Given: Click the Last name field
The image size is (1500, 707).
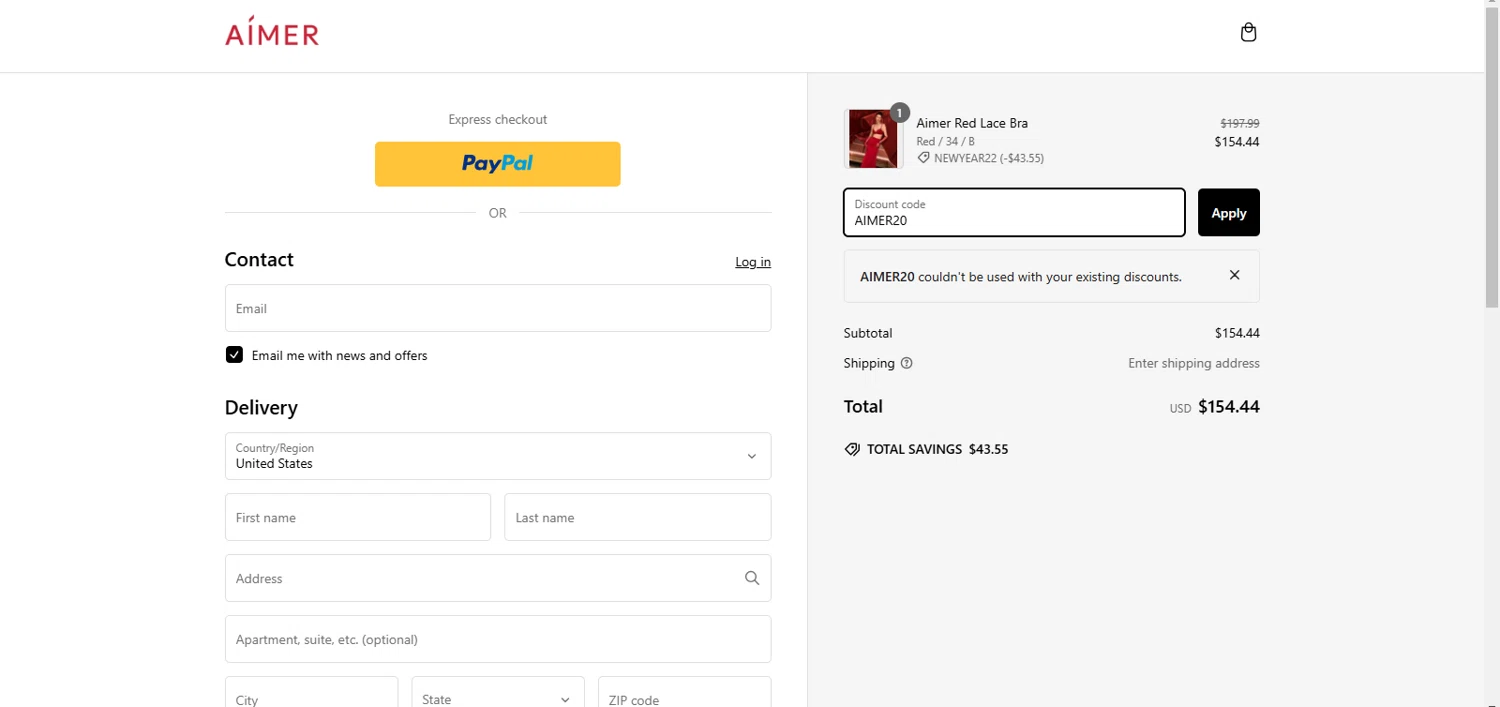Looking at the screenshot, I should [x=638, y=517].
